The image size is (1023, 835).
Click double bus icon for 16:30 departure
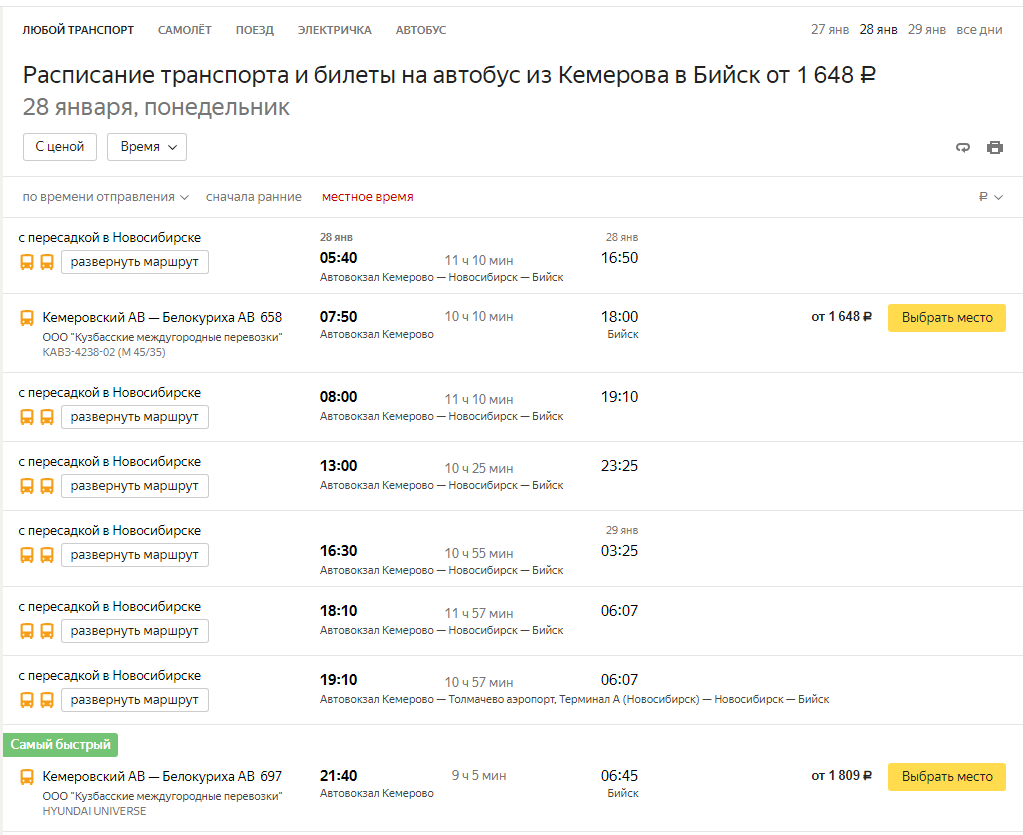coord(37,555)
